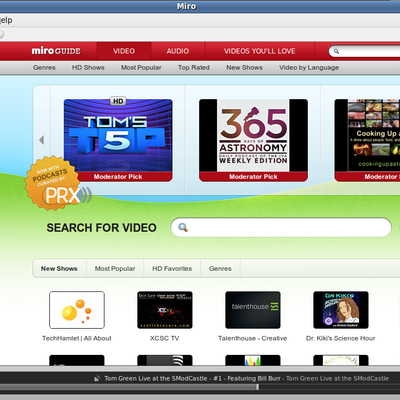Viewport: 400px width, 400px height.
Task: Open the Talenthouse - Creative show link
Action: click(x=253, y=338)
